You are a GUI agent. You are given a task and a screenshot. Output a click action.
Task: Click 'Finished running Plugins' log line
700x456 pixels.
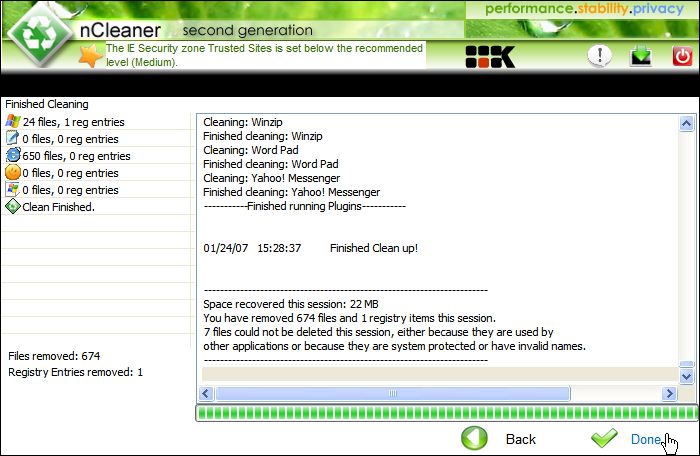(304, 206)
